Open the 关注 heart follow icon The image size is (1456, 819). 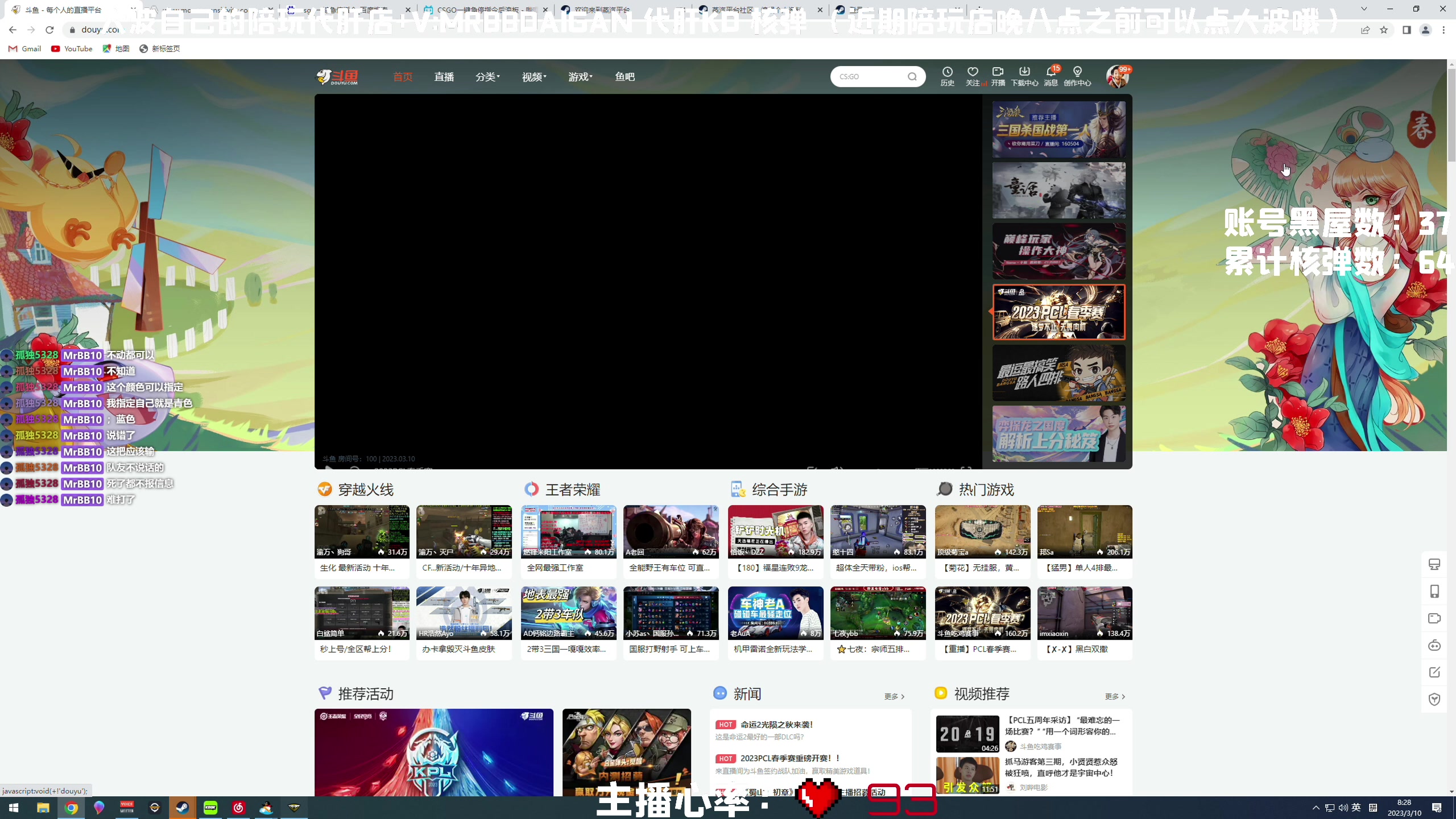point(973,76)
